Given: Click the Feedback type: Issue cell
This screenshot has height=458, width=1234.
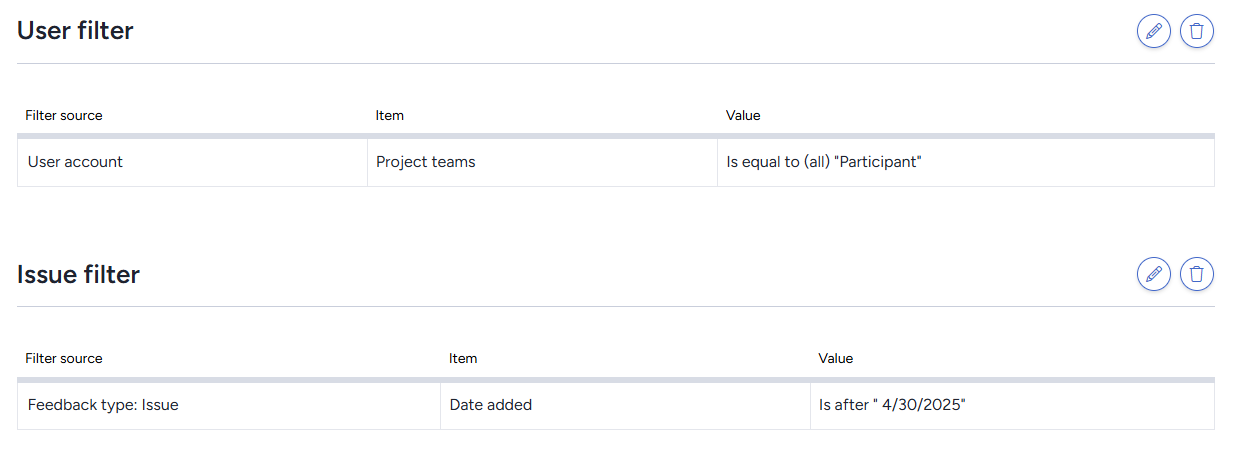Looking at the screenshot, I should (229, 405).
